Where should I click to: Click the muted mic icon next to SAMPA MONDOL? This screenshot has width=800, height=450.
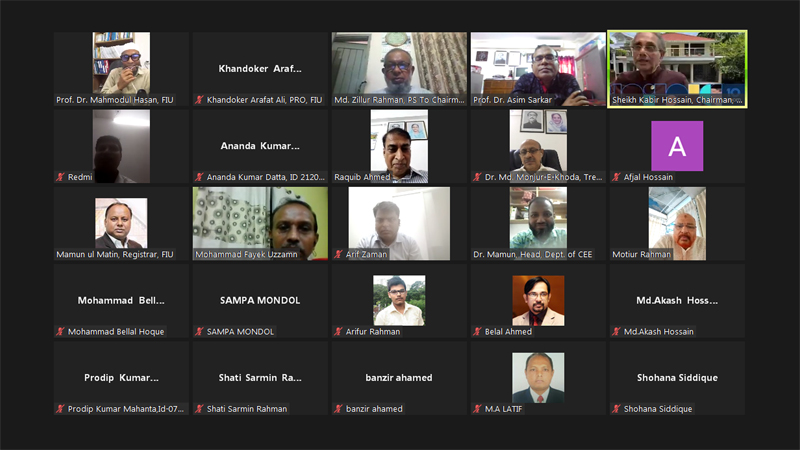(199, 332)
